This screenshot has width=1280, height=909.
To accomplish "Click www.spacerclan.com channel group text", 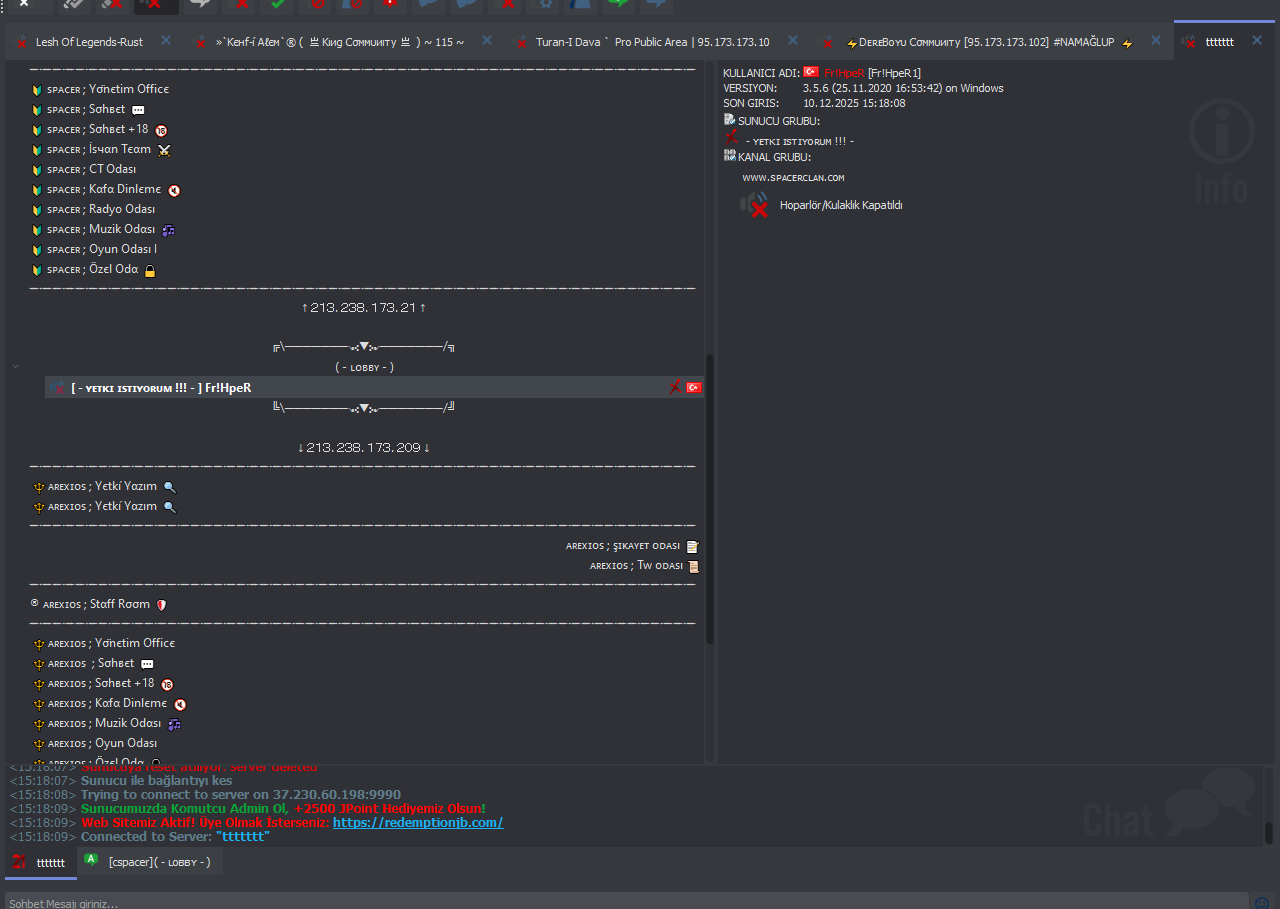I will pos(793,178).
